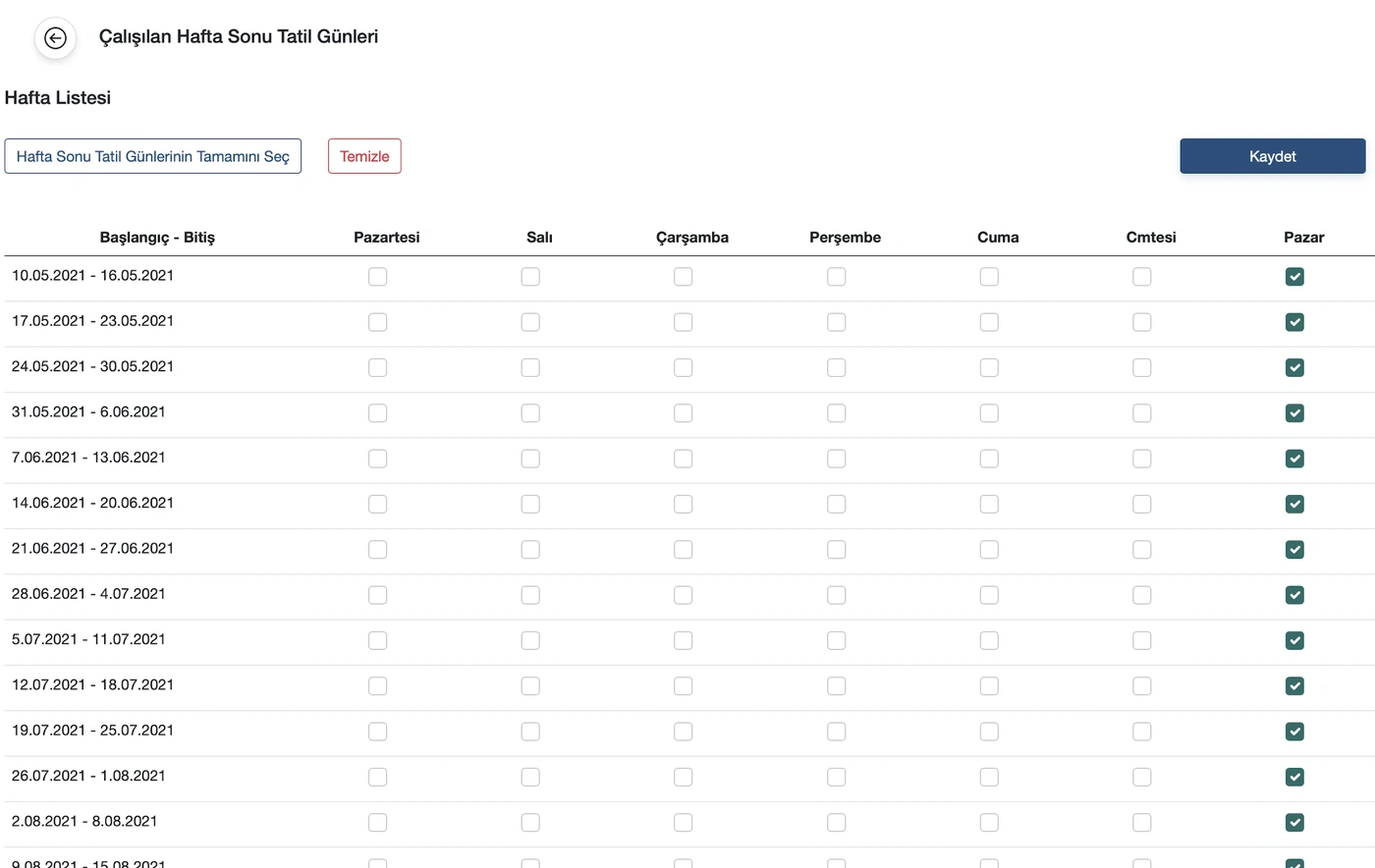The width and height of the screenshot is (1375, 868).
Task: Click 'Hafta Sonu Tatil Günlerinin Tamamını Seç' button
Action: click(x=153, y=156)
